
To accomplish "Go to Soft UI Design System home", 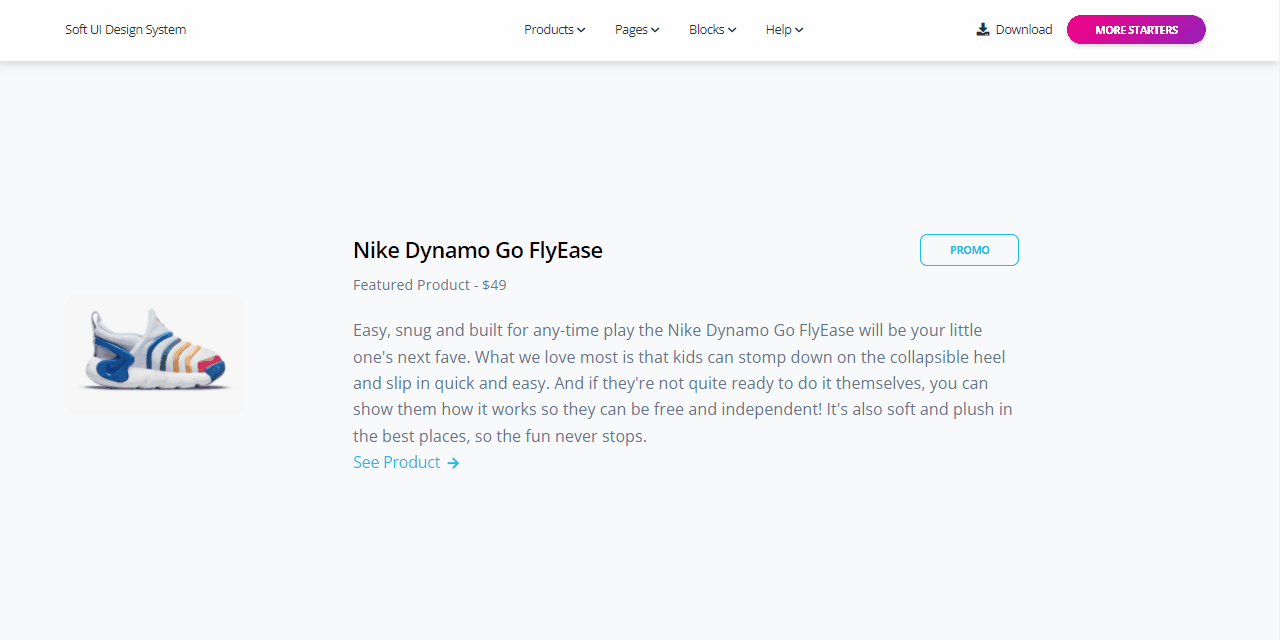I will (x=126, y=30).
